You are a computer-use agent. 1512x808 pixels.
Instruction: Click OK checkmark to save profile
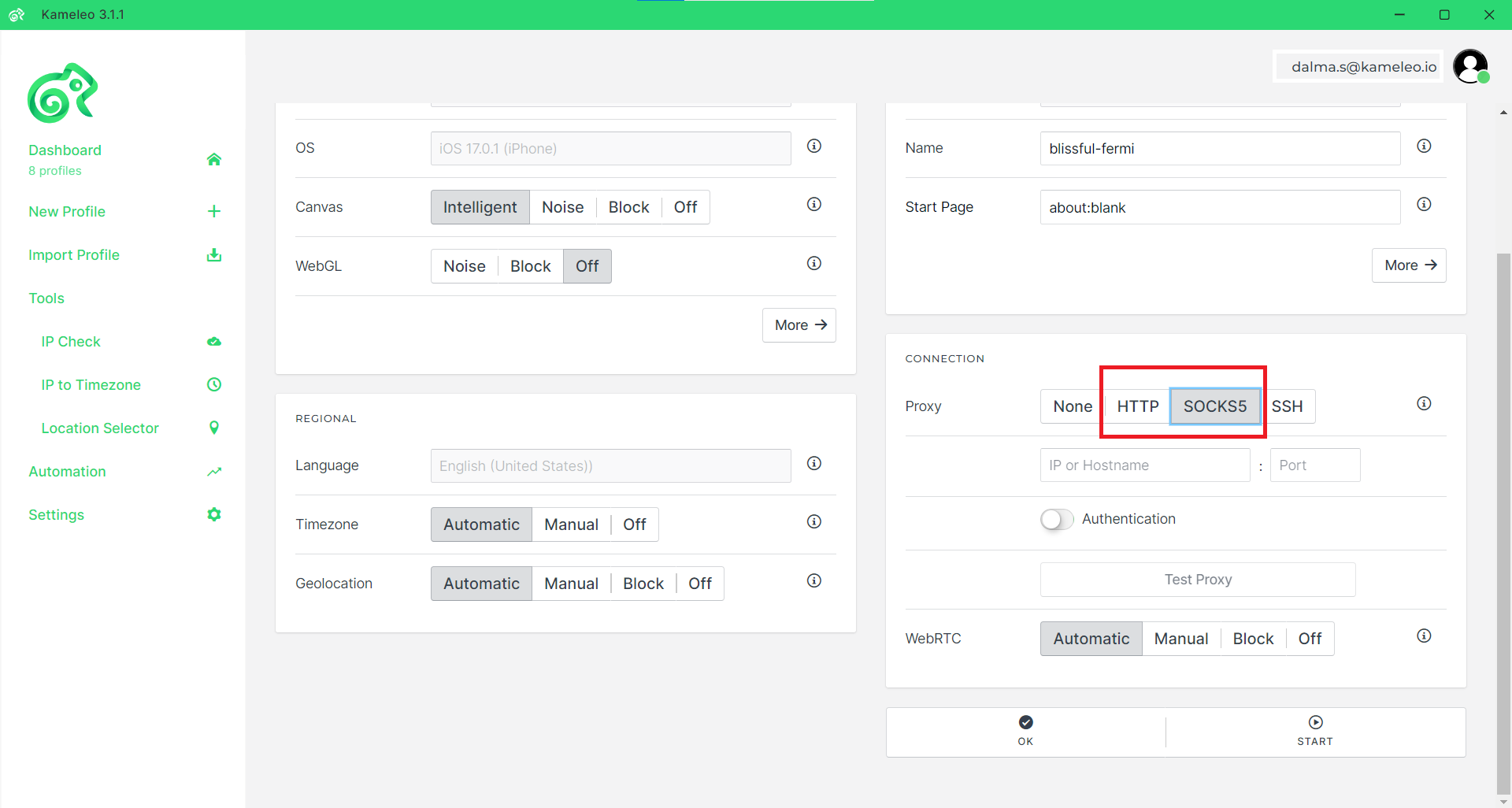pos(1025,731)
